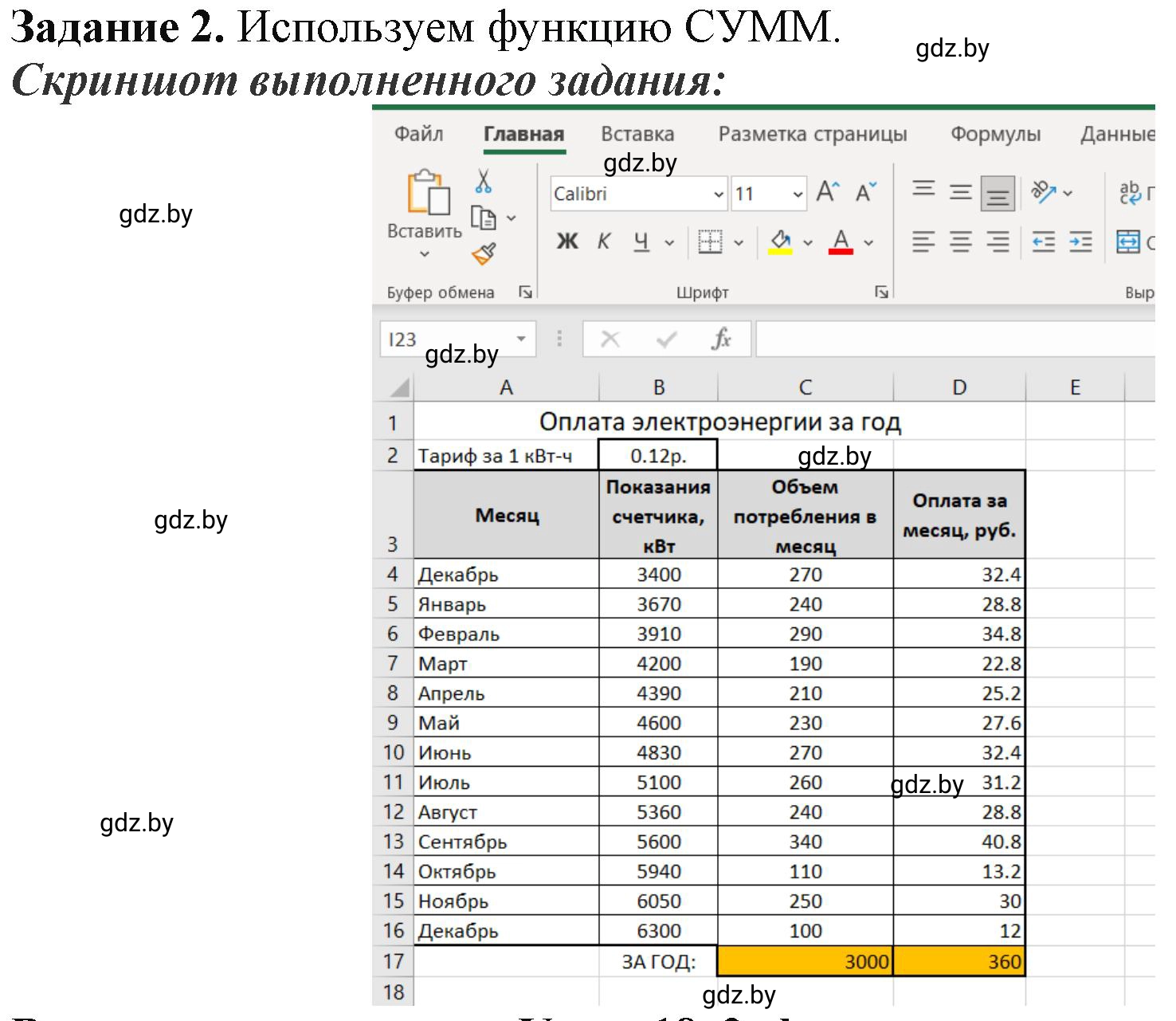Select column A header

[506, 387]
